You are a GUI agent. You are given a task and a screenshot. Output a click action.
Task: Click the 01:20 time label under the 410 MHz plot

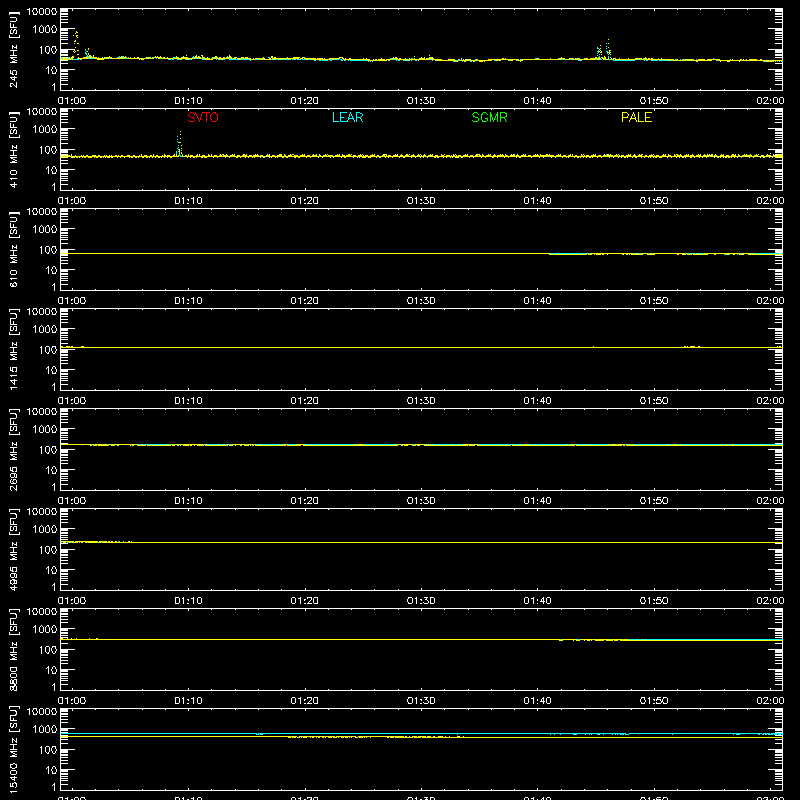(x=305, y=201)
